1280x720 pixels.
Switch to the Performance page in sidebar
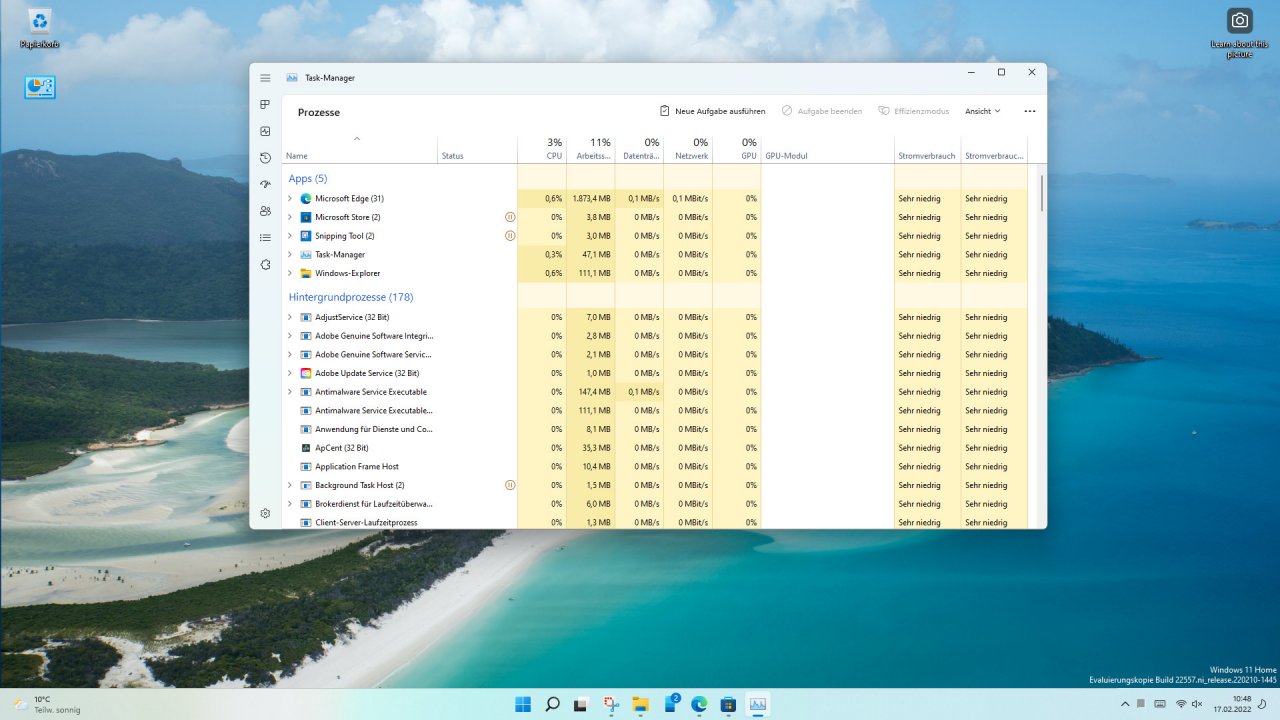(265, 131)
